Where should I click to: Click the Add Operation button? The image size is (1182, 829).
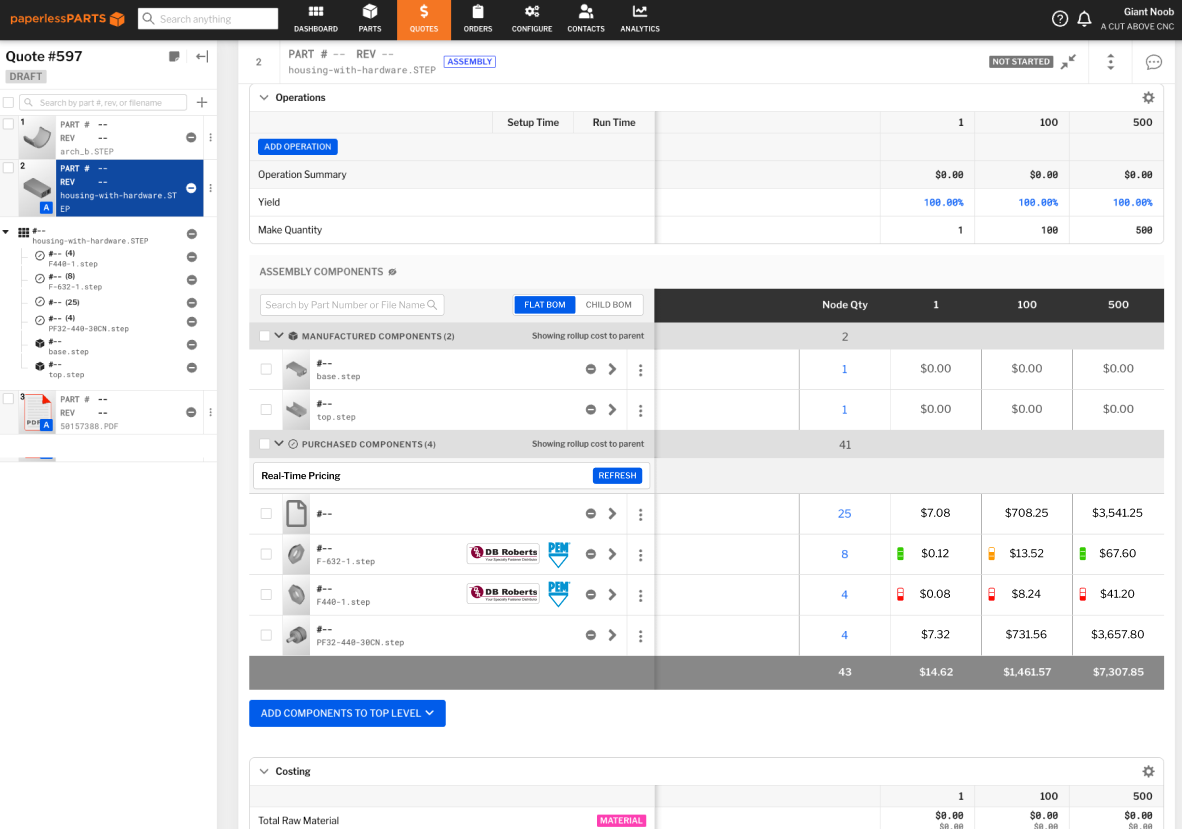(x=297, y=146)
